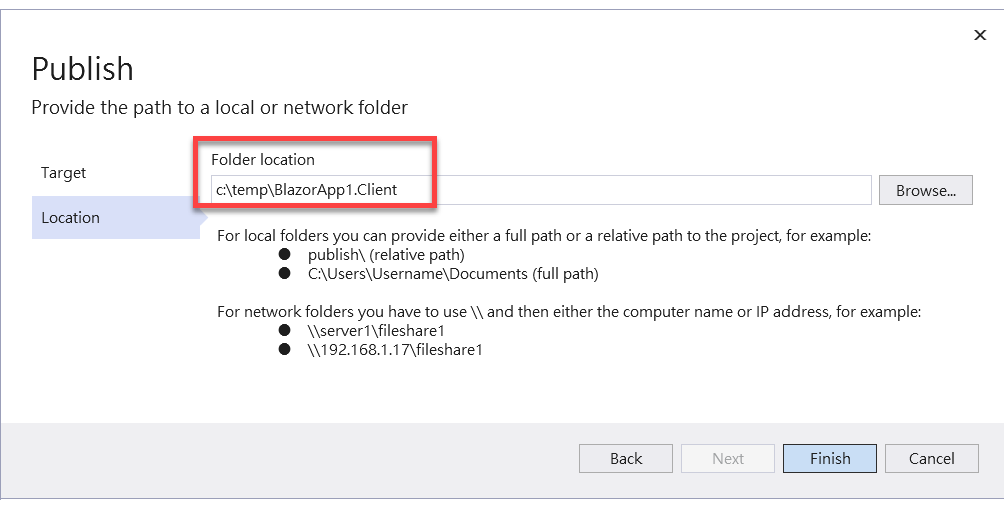Open the Browse... folder picker
1004x516 pixels.
pos(925,190)
